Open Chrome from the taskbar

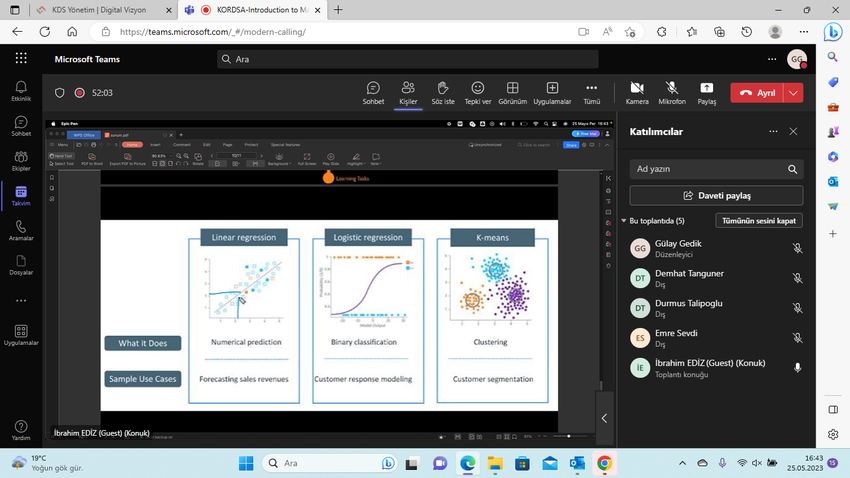(x=604, y=463)
